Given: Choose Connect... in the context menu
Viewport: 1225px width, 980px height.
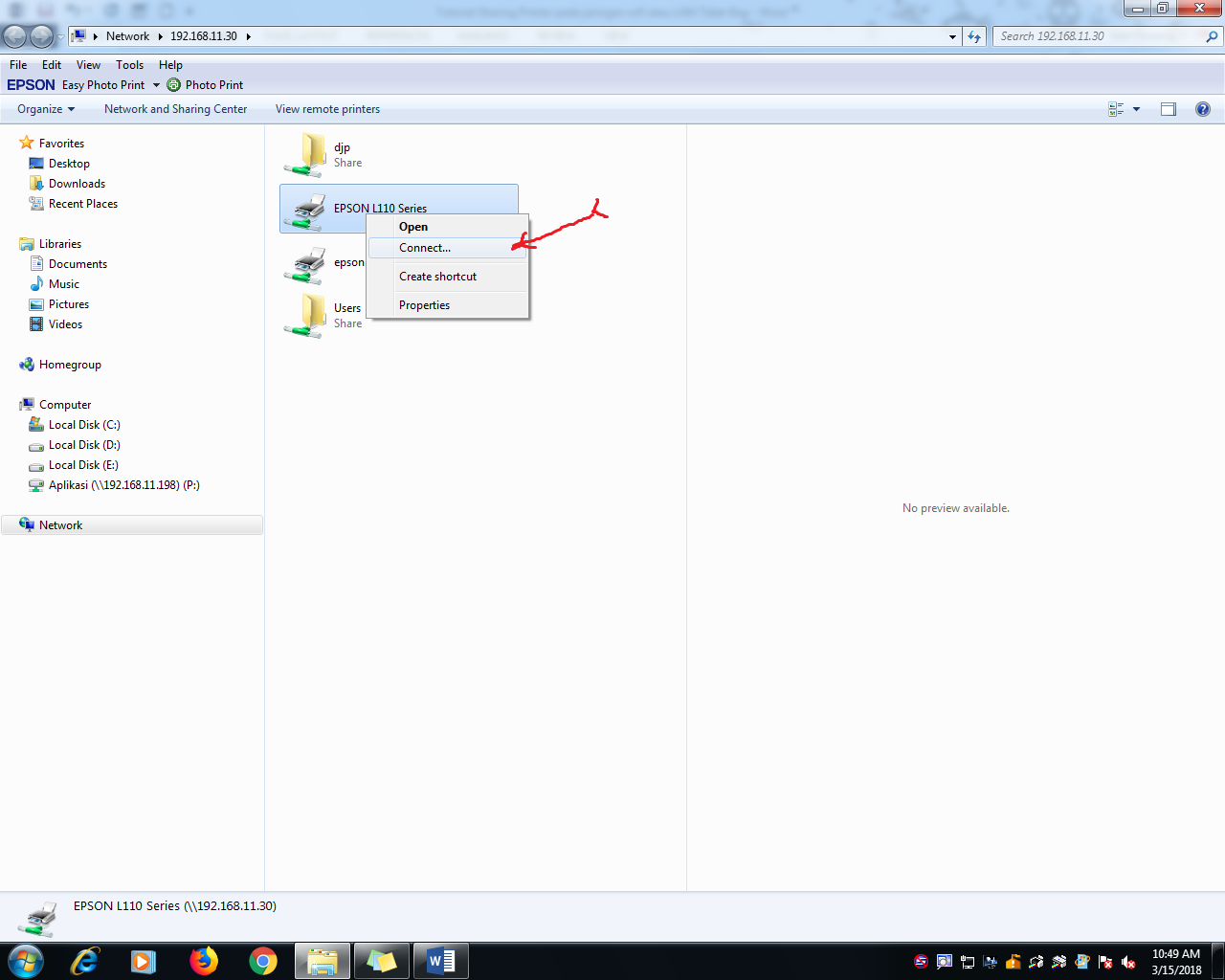Looking at the screenshot, I should (448, 248).
